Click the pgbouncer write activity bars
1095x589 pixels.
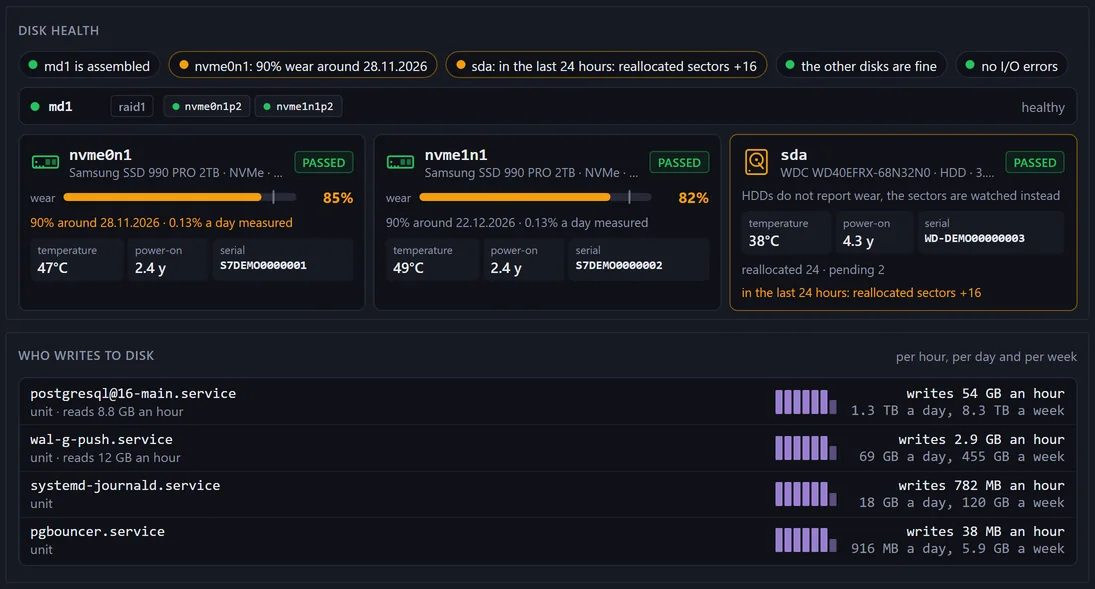[x=805, y=540]
